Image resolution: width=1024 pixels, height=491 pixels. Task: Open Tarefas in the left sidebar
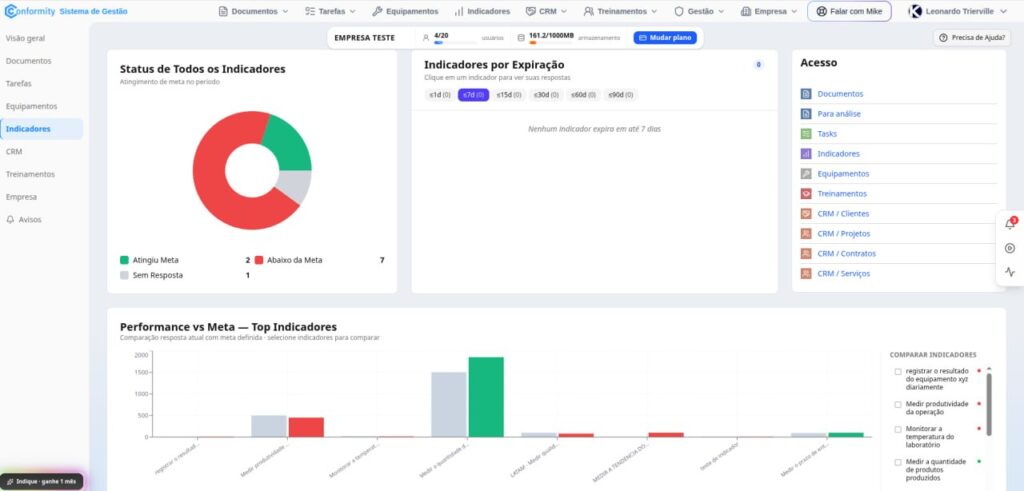(x=19, y=84)
